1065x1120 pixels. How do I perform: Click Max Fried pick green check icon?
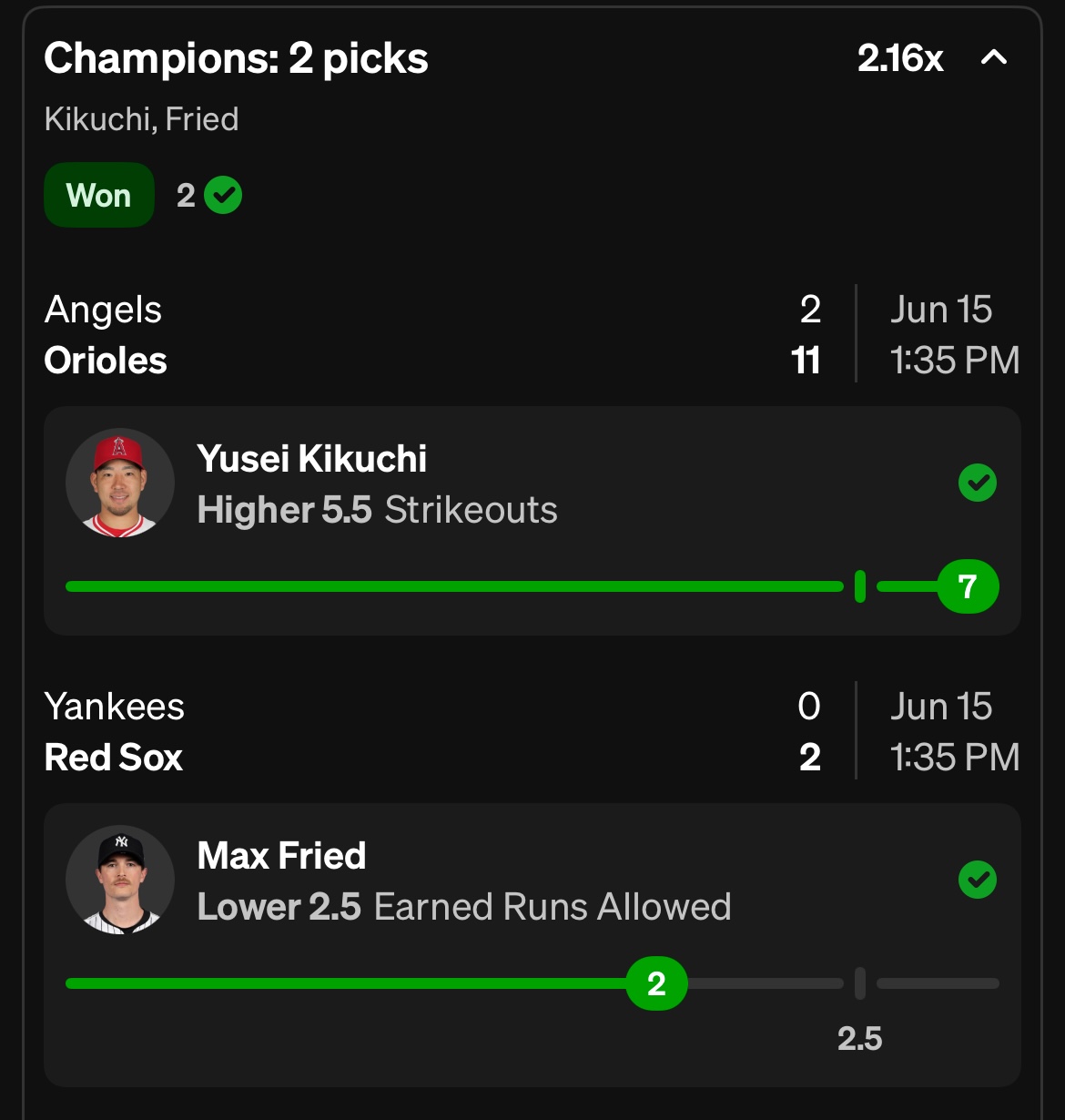click(978, 880)
